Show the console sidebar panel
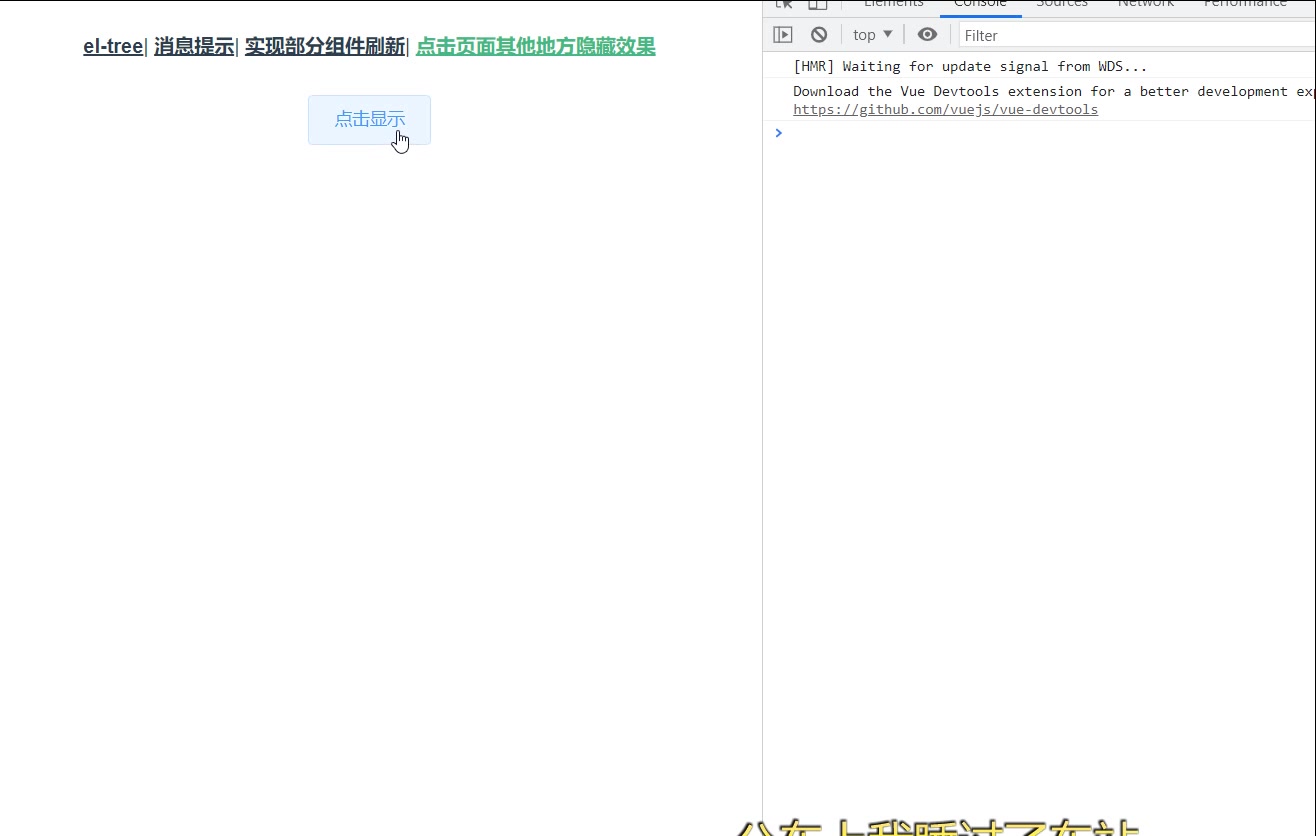Viewport: 1316px width, 836px height. (783, 35)
